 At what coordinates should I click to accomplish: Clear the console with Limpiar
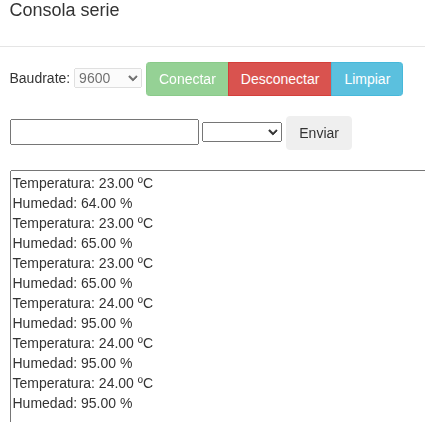click(367, 79)
